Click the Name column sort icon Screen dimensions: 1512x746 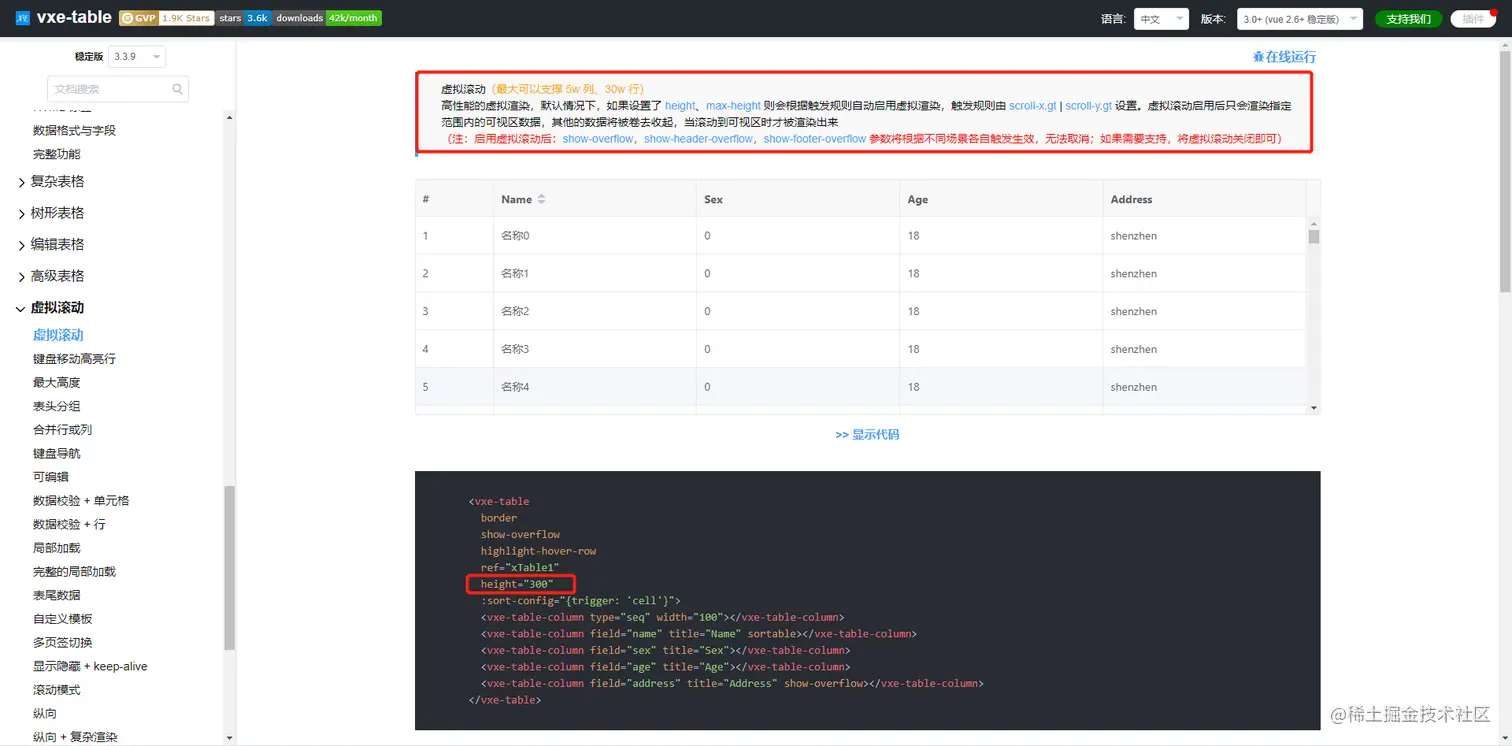click(x=541, y=199)
